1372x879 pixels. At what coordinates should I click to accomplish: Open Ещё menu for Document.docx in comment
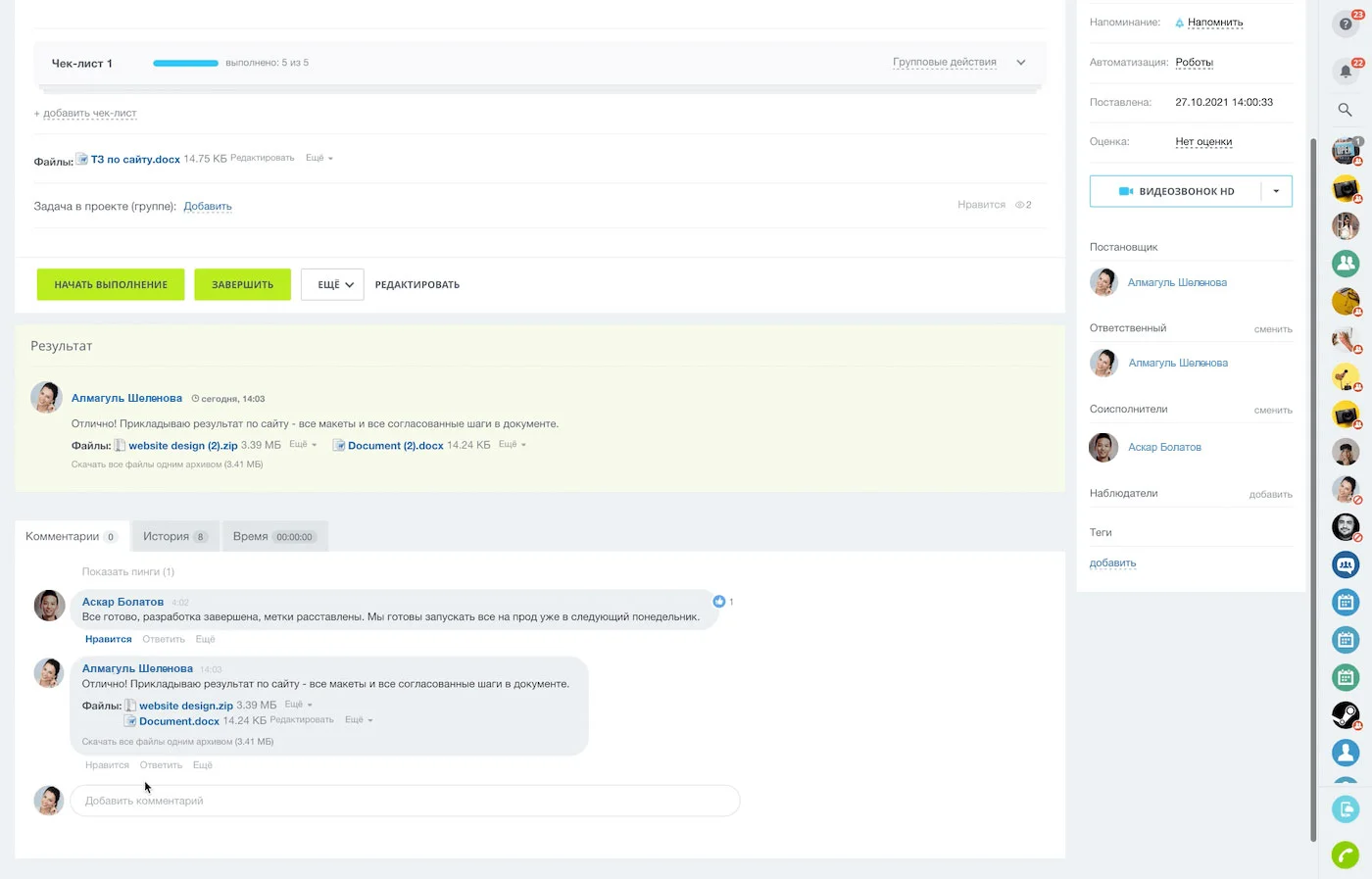click(x=359, y=719)
